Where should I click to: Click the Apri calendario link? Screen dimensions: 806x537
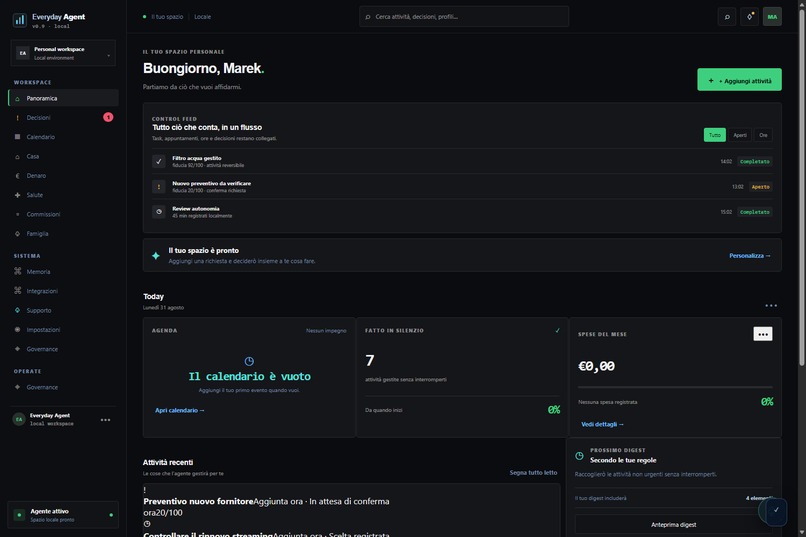click(x=179, y=410)
